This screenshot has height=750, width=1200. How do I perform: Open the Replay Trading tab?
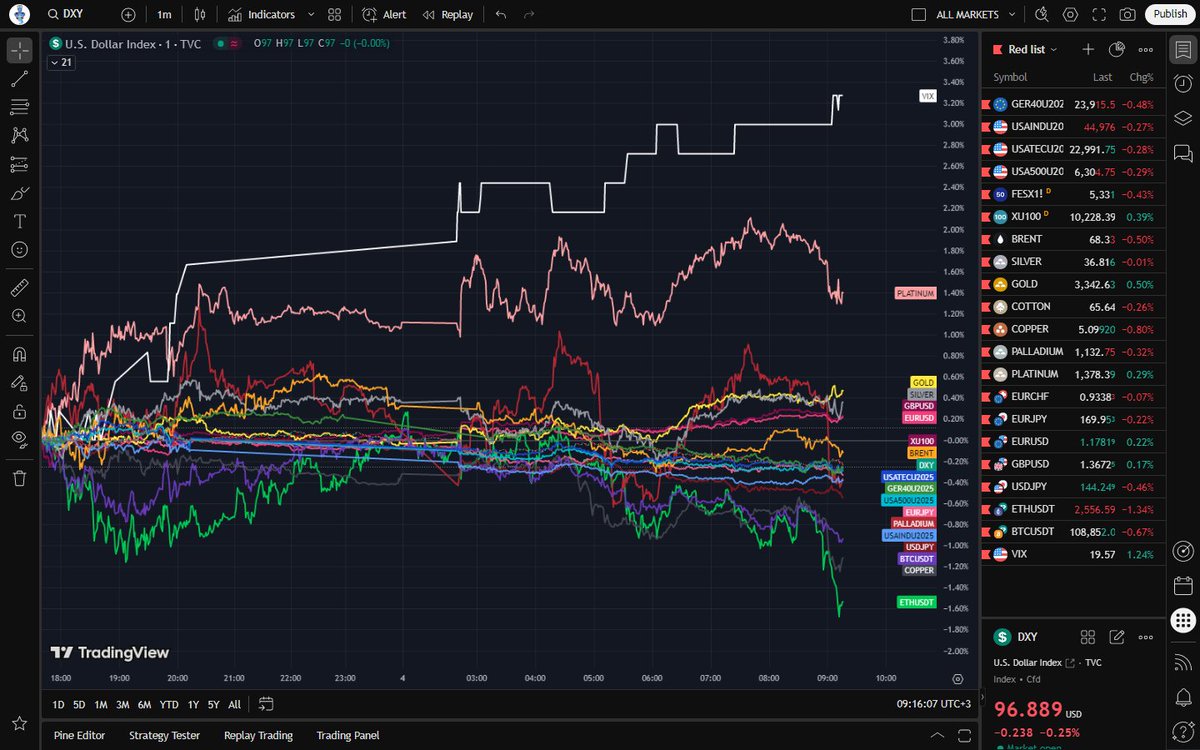point(258,735)
